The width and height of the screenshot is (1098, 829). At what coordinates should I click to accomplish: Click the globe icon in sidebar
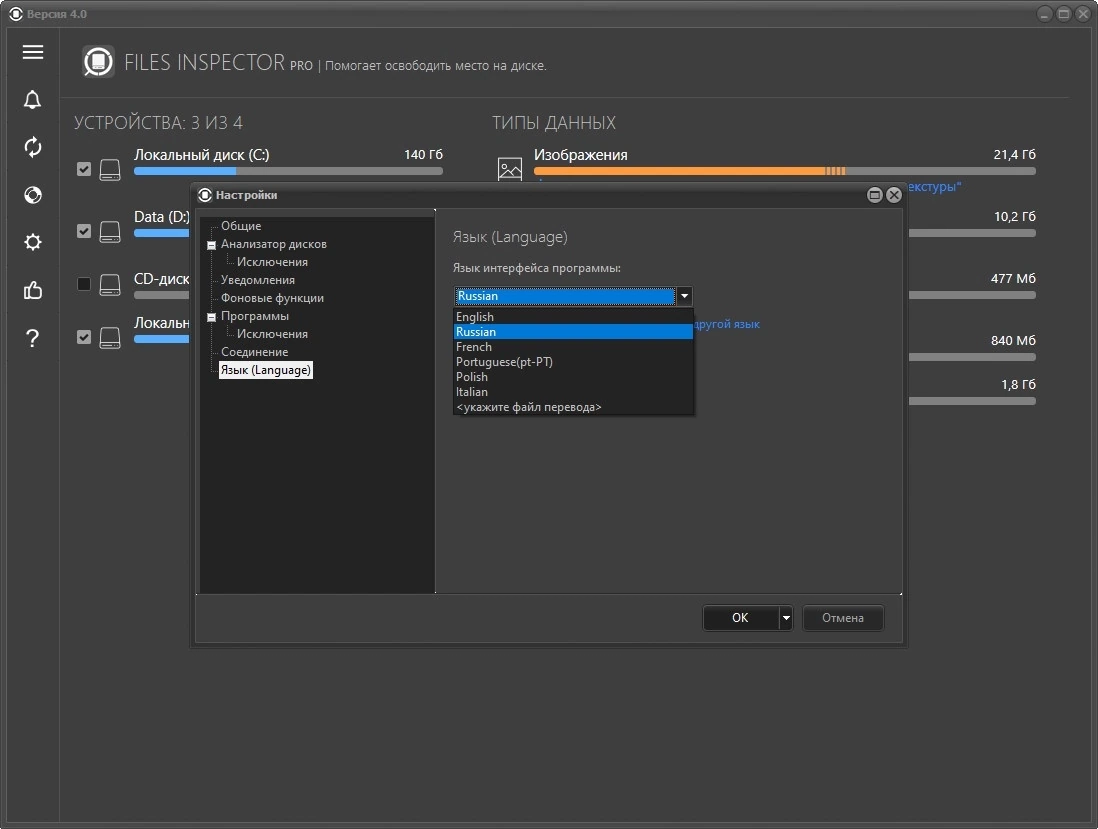32,195
